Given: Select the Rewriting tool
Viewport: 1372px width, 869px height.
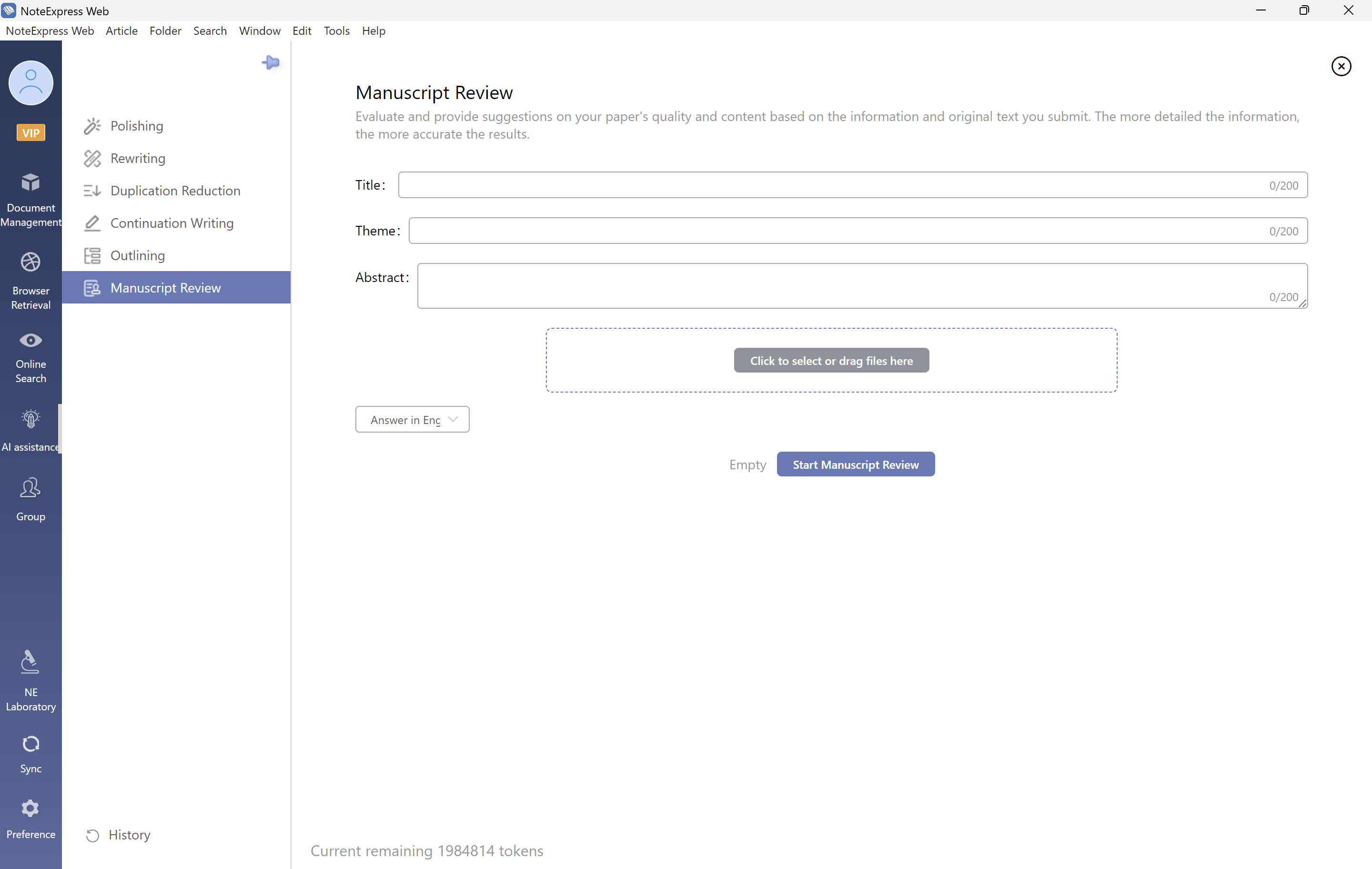Looking at the screenshot, I should click(x=177, y=159).
